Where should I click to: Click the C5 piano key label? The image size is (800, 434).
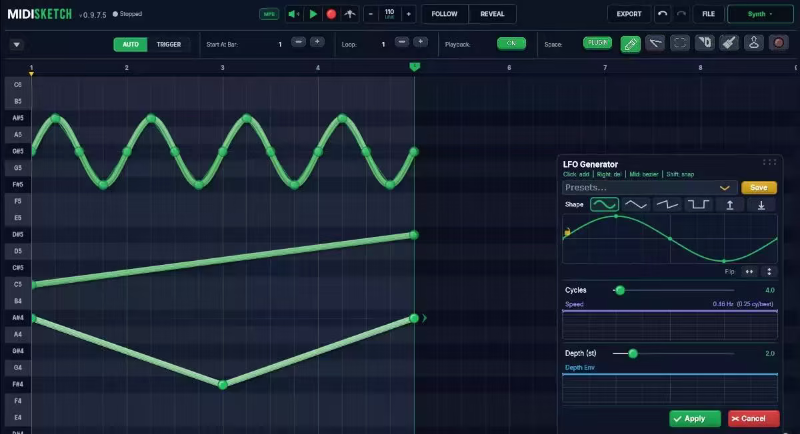point(18,285)
